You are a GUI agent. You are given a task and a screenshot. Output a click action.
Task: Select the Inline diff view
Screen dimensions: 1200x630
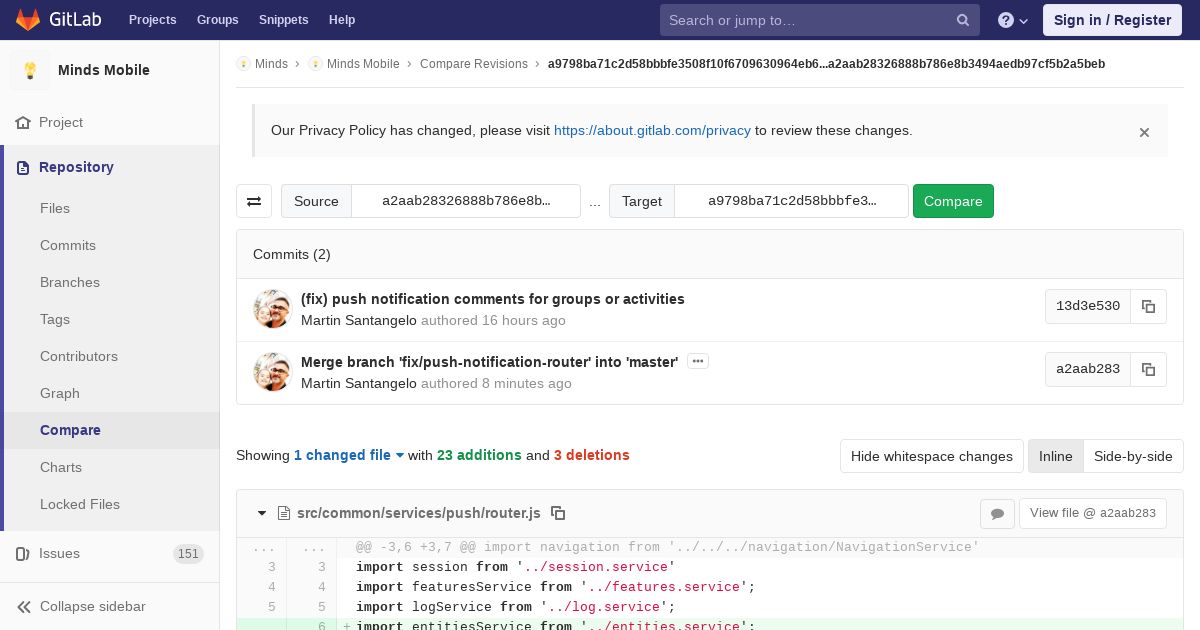[1055, 456]
